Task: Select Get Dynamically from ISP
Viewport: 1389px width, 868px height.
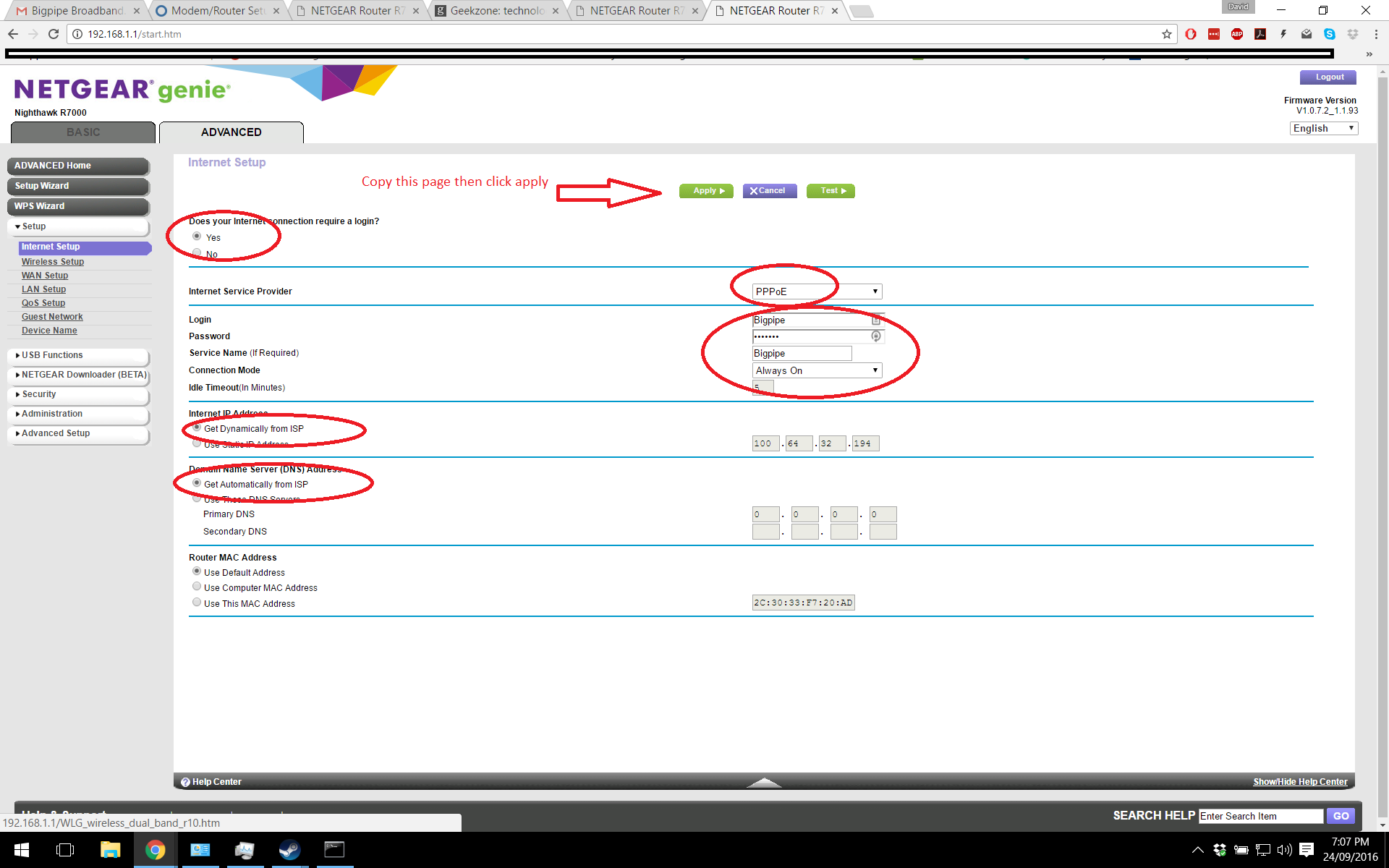Action: pos(197,427)
